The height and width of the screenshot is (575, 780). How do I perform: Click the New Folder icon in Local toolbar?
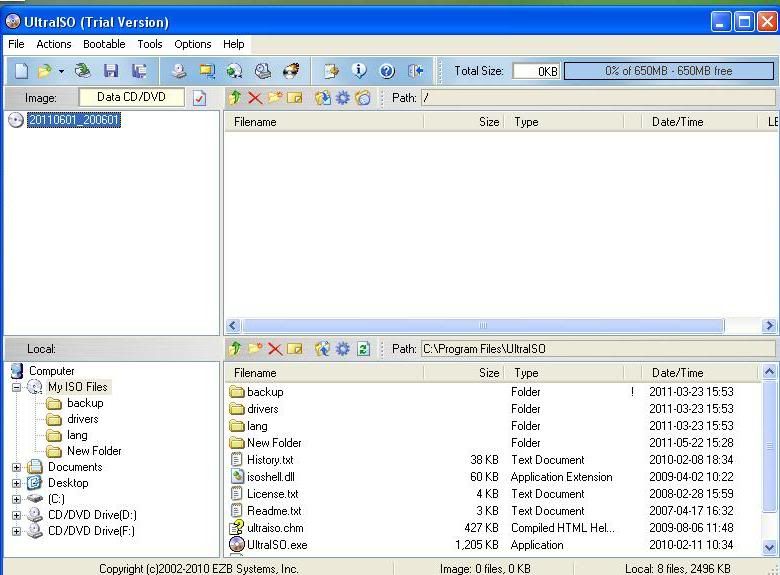tap(255, 349)
